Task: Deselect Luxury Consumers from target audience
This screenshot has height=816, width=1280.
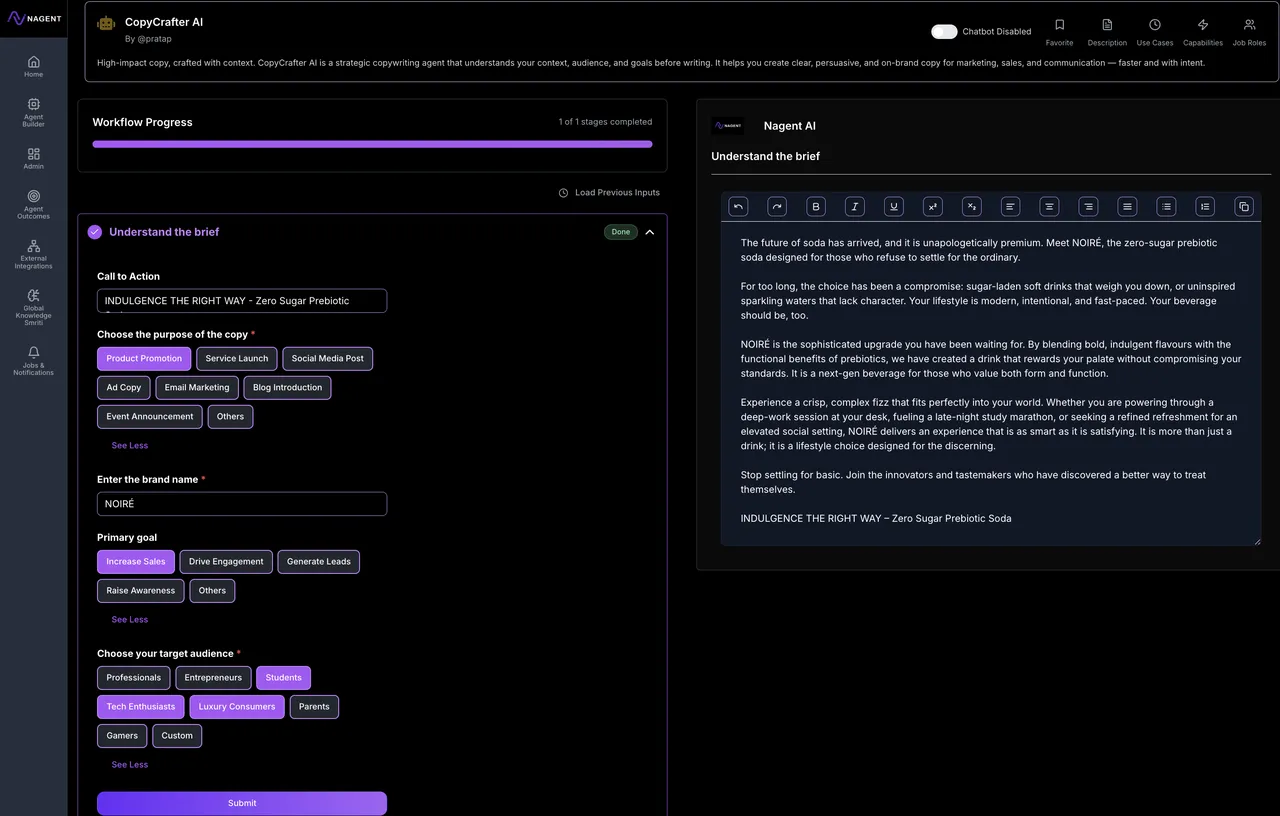Action: [237, 707]
